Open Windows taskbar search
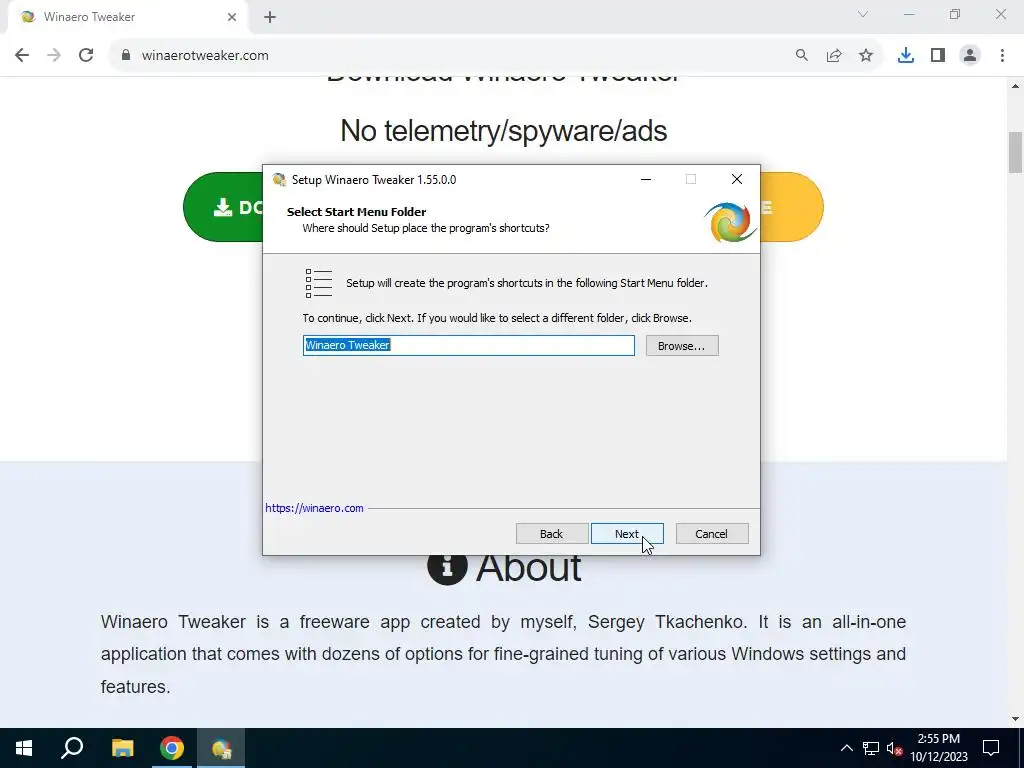Screen dimensions: 1024x768 [x=72, y=748]
